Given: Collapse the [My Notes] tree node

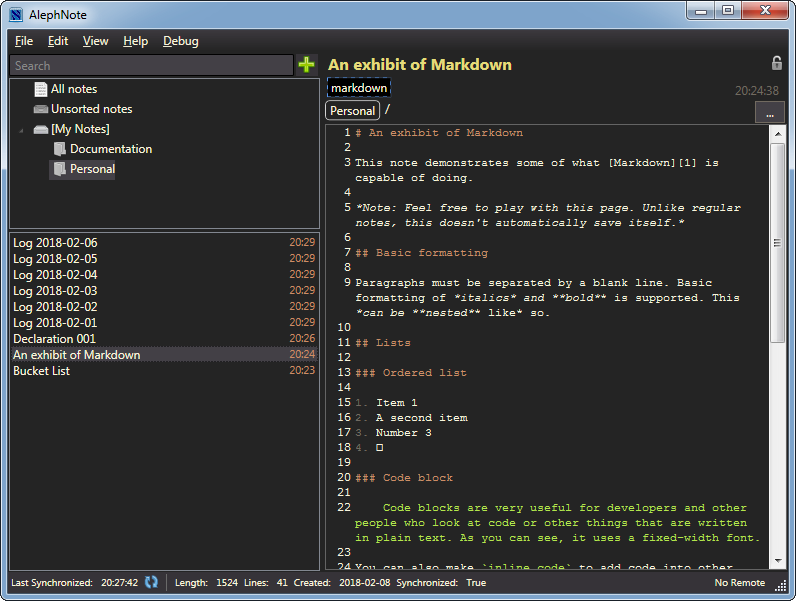Looking at the screenshot, I should click(x=21, y=130).
